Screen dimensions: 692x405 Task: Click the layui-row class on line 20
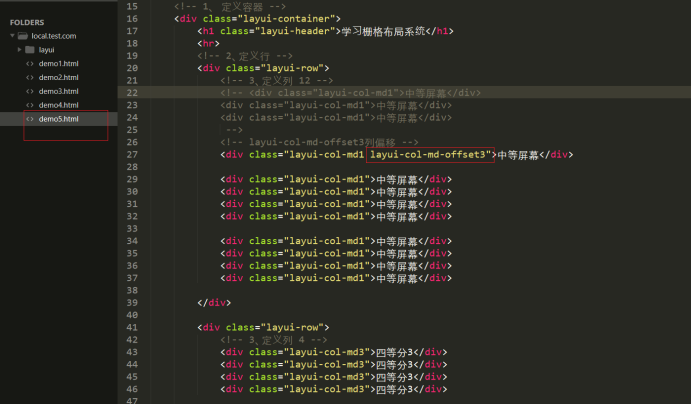292,68
